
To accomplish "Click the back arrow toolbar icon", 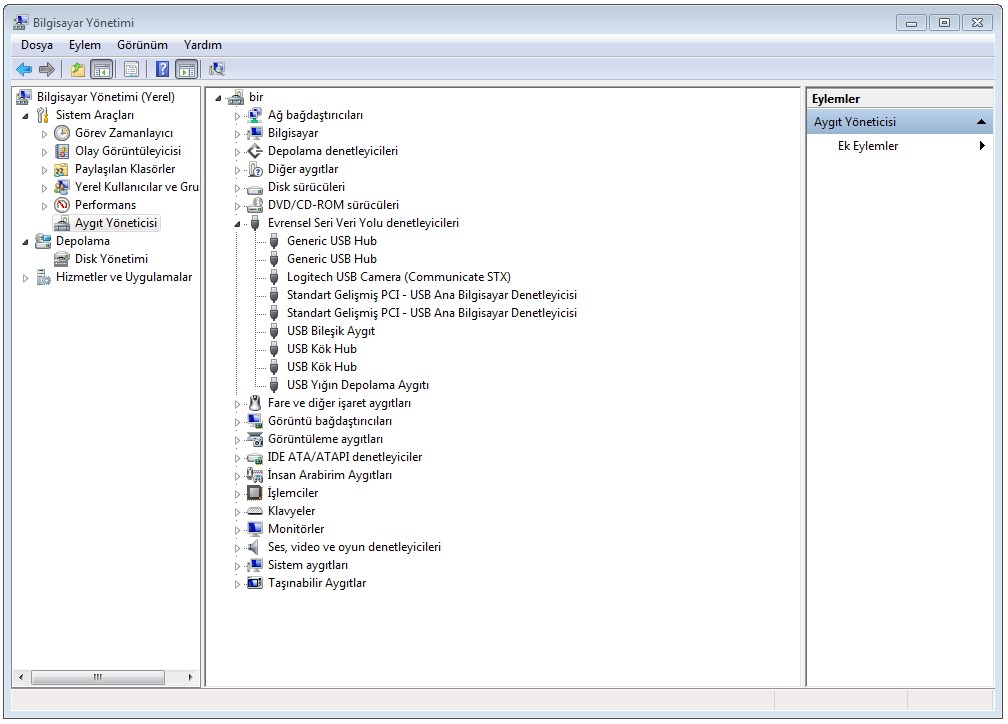I will (23, 69).
